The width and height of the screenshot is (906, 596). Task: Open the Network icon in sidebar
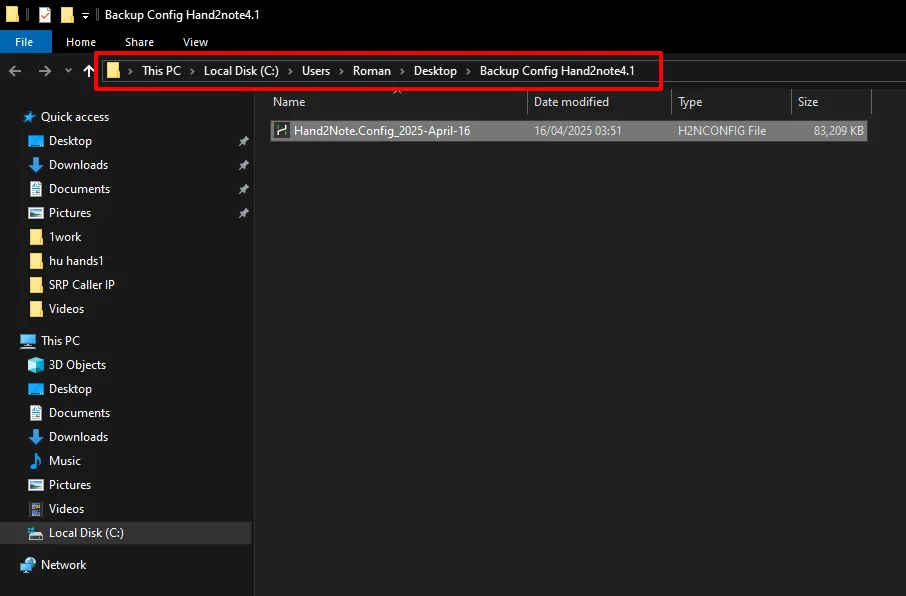click(x=28, y=565)
